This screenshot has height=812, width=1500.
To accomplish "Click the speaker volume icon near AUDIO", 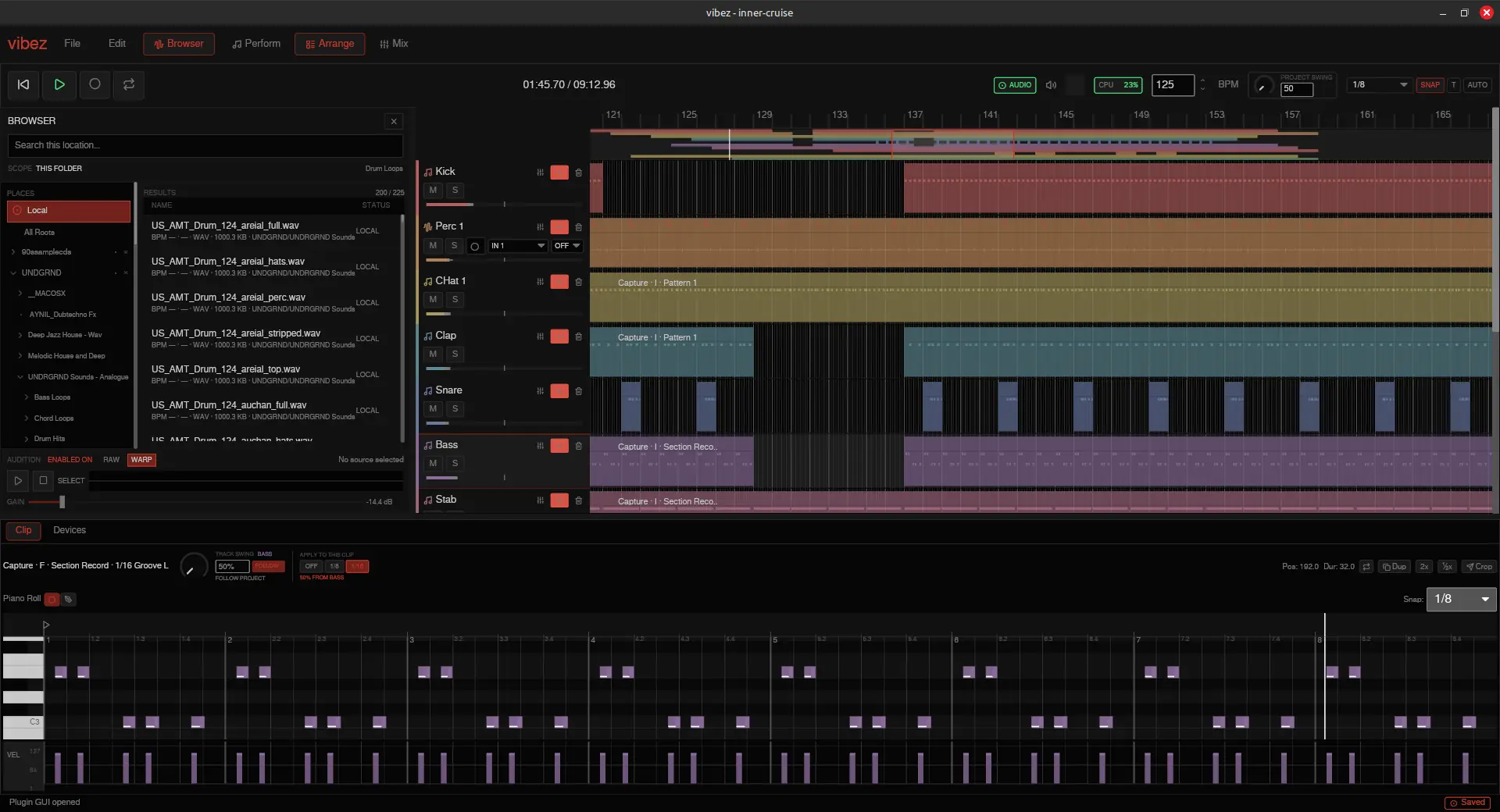I will pyautogui.click(x=1052, y=85).
